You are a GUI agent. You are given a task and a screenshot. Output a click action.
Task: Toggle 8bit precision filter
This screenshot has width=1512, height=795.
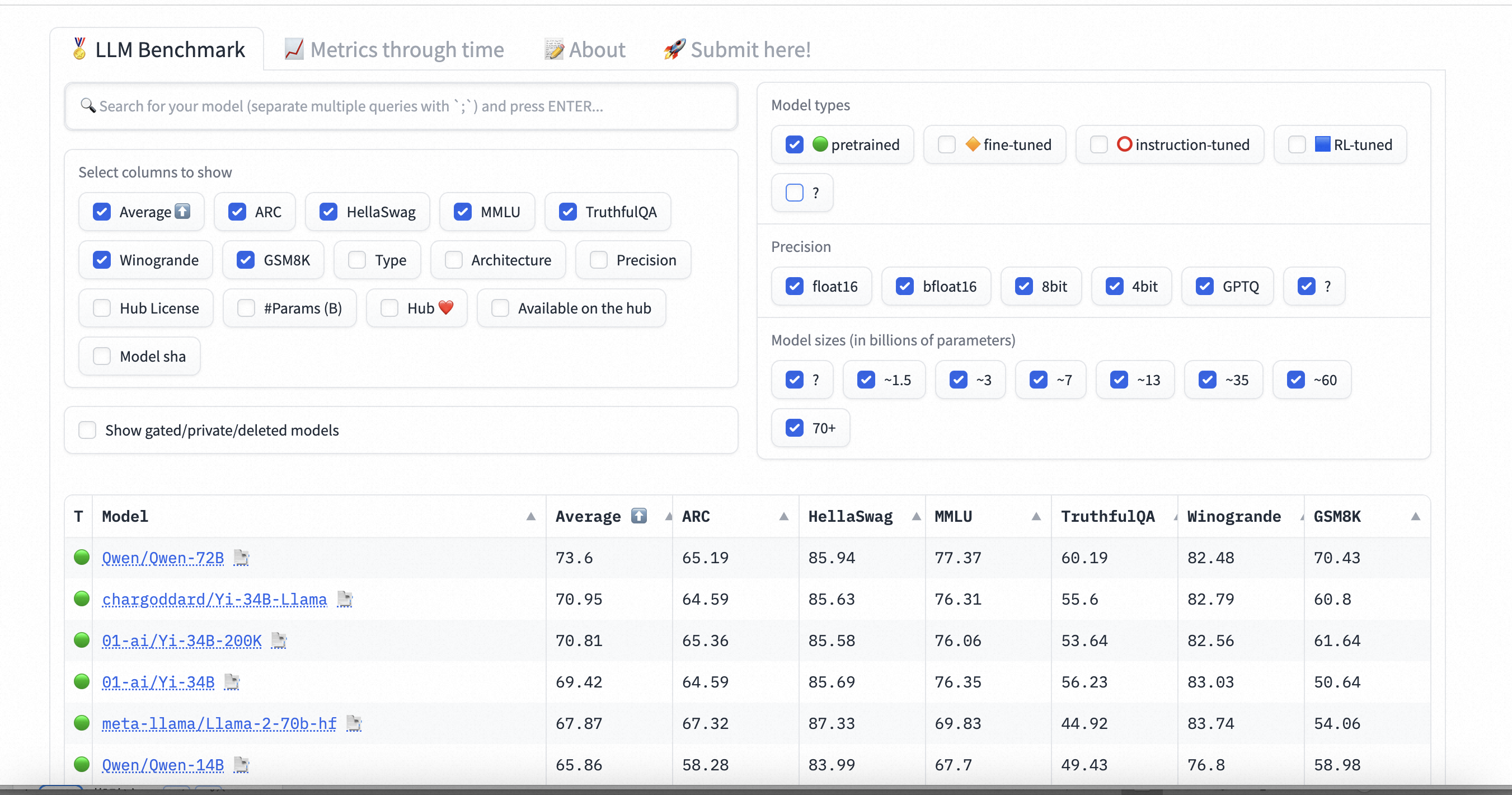coord(1023,287)
